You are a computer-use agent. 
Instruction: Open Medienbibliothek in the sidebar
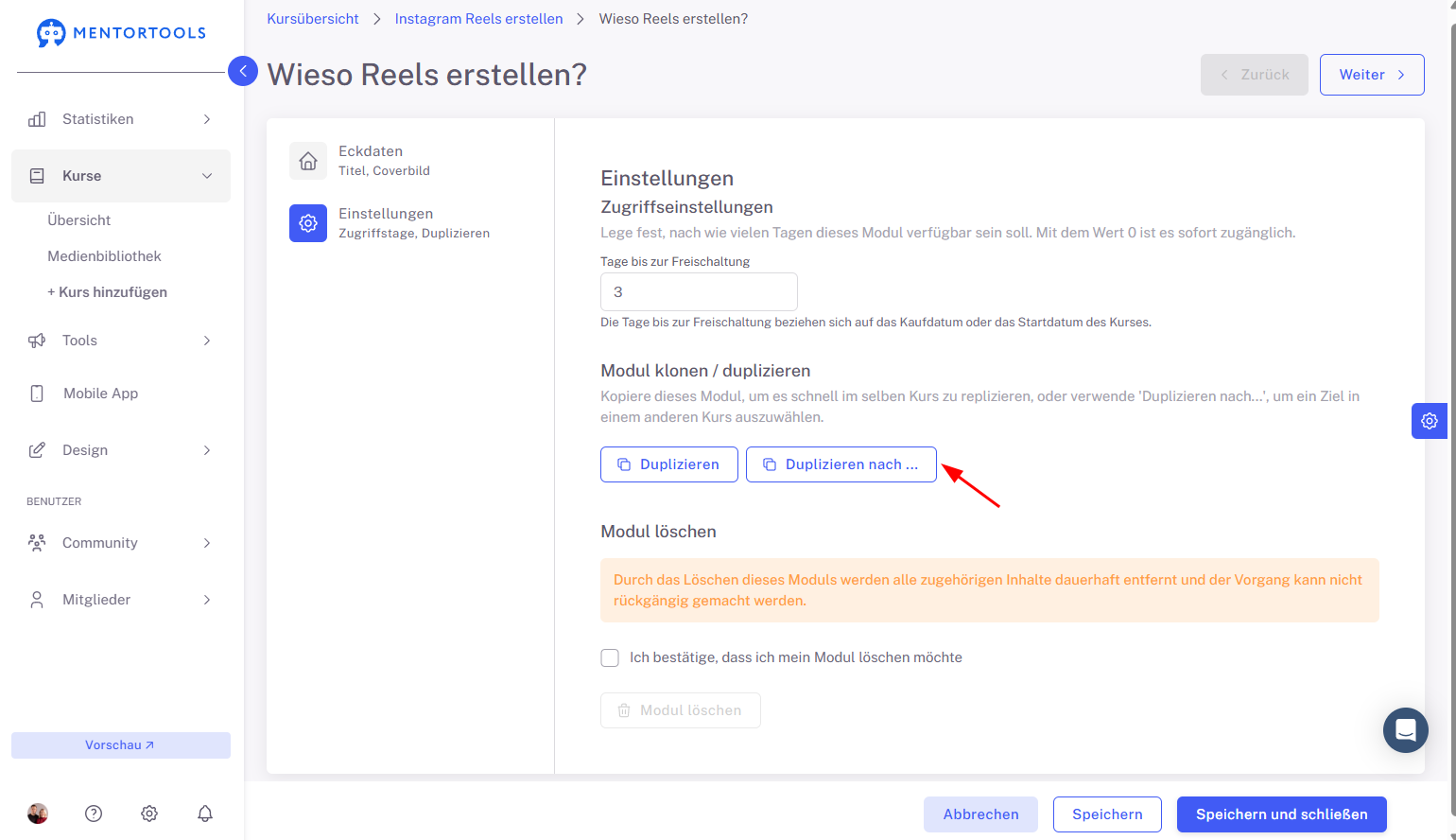104,256
